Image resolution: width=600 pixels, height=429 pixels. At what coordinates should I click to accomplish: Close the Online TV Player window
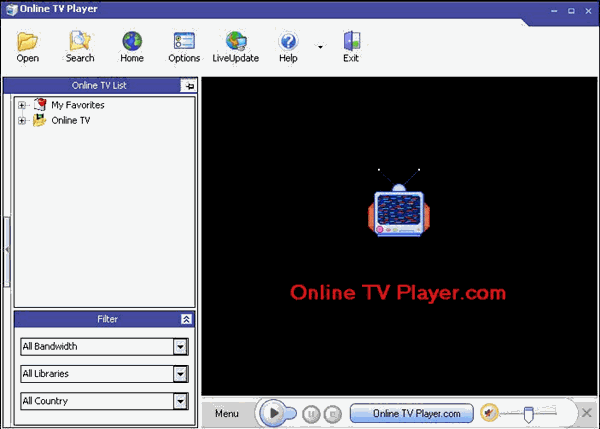(589, 11)
